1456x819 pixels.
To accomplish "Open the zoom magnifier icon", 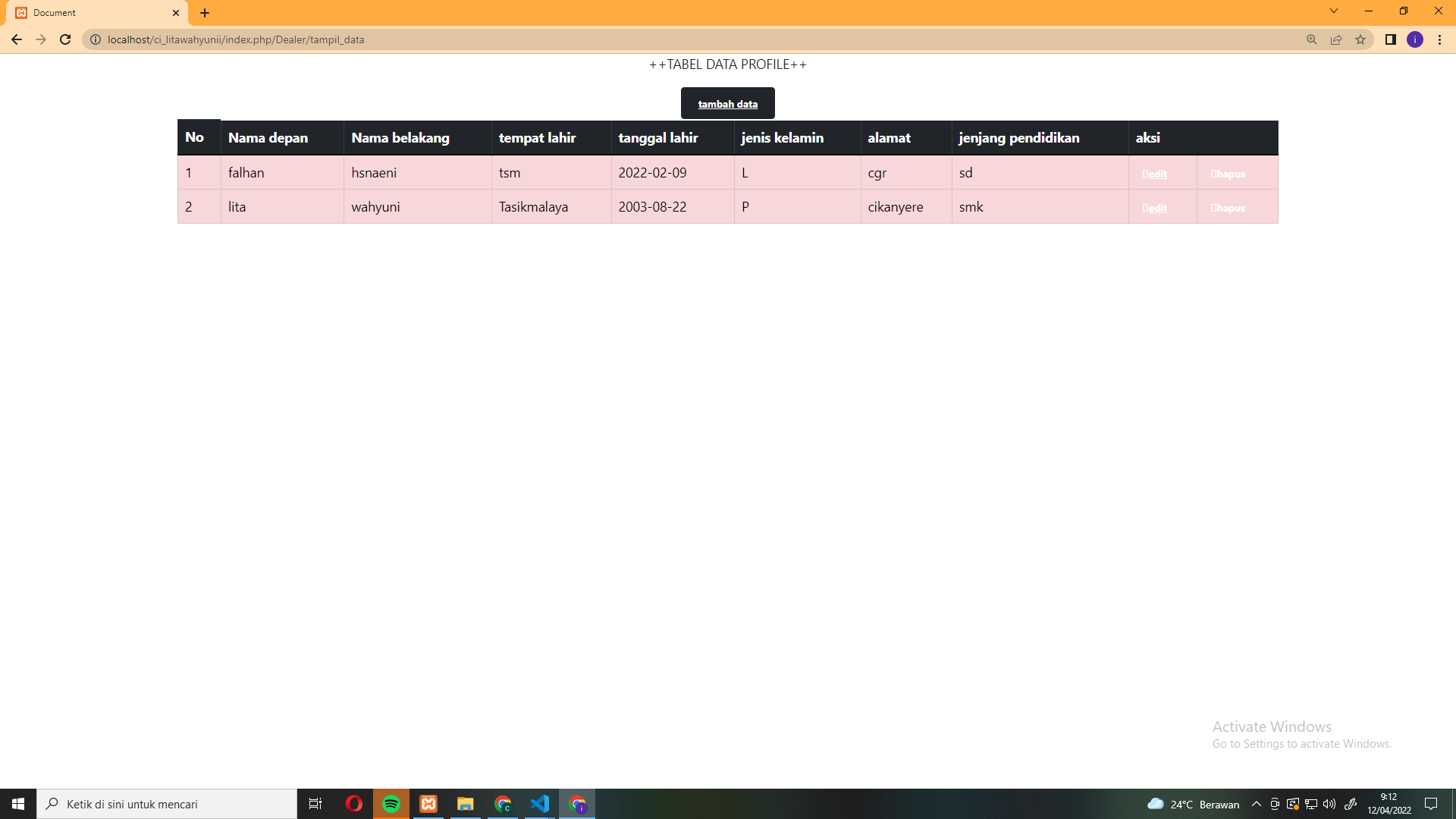I will pos(1312,39).
